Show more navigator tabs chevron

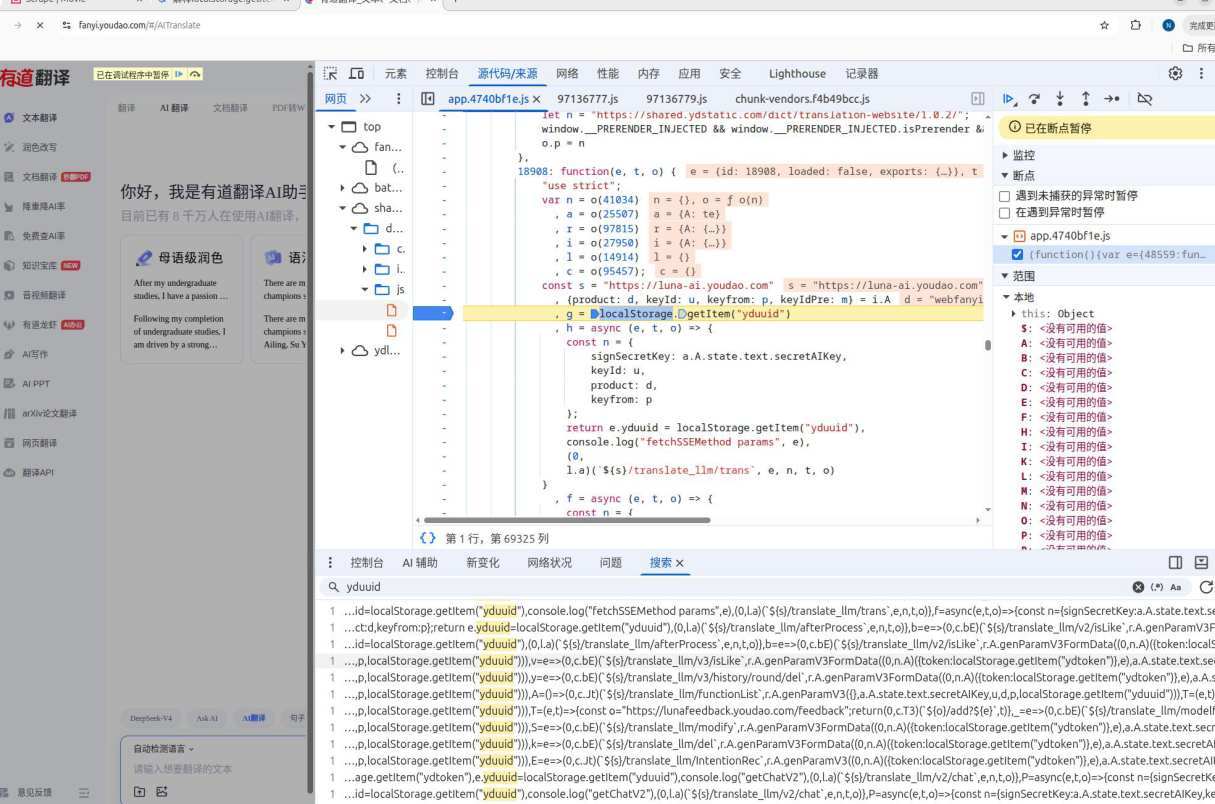point(365,99)
